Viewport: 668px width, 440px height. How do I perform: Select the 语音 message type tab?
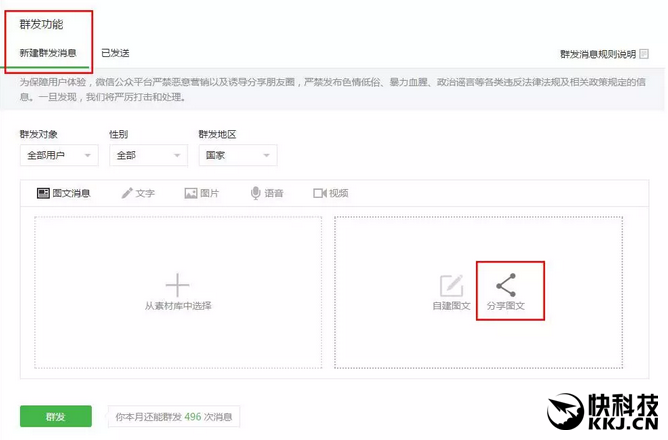(x=267, y=193)
